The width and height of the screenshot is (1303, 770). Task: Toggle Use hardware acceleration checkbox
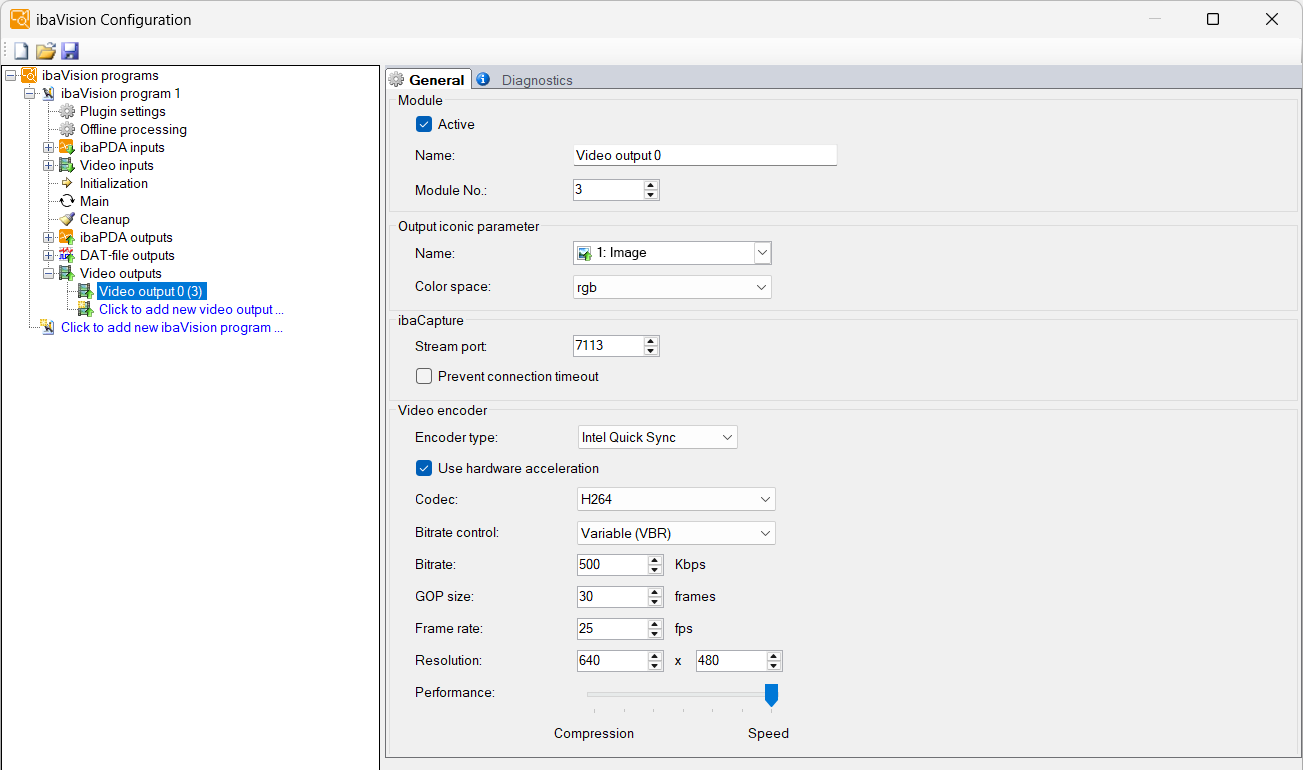click(424, 468)
